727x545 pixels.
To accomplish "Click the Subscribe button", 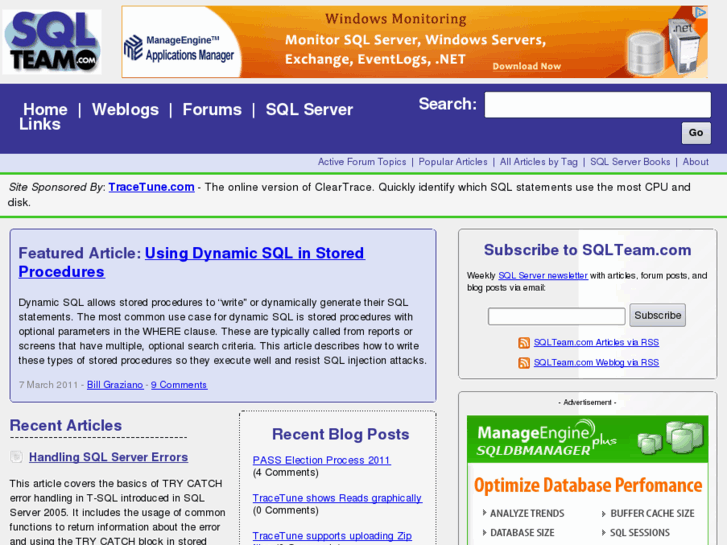I will pyautogui.click(x=657, y=315).
